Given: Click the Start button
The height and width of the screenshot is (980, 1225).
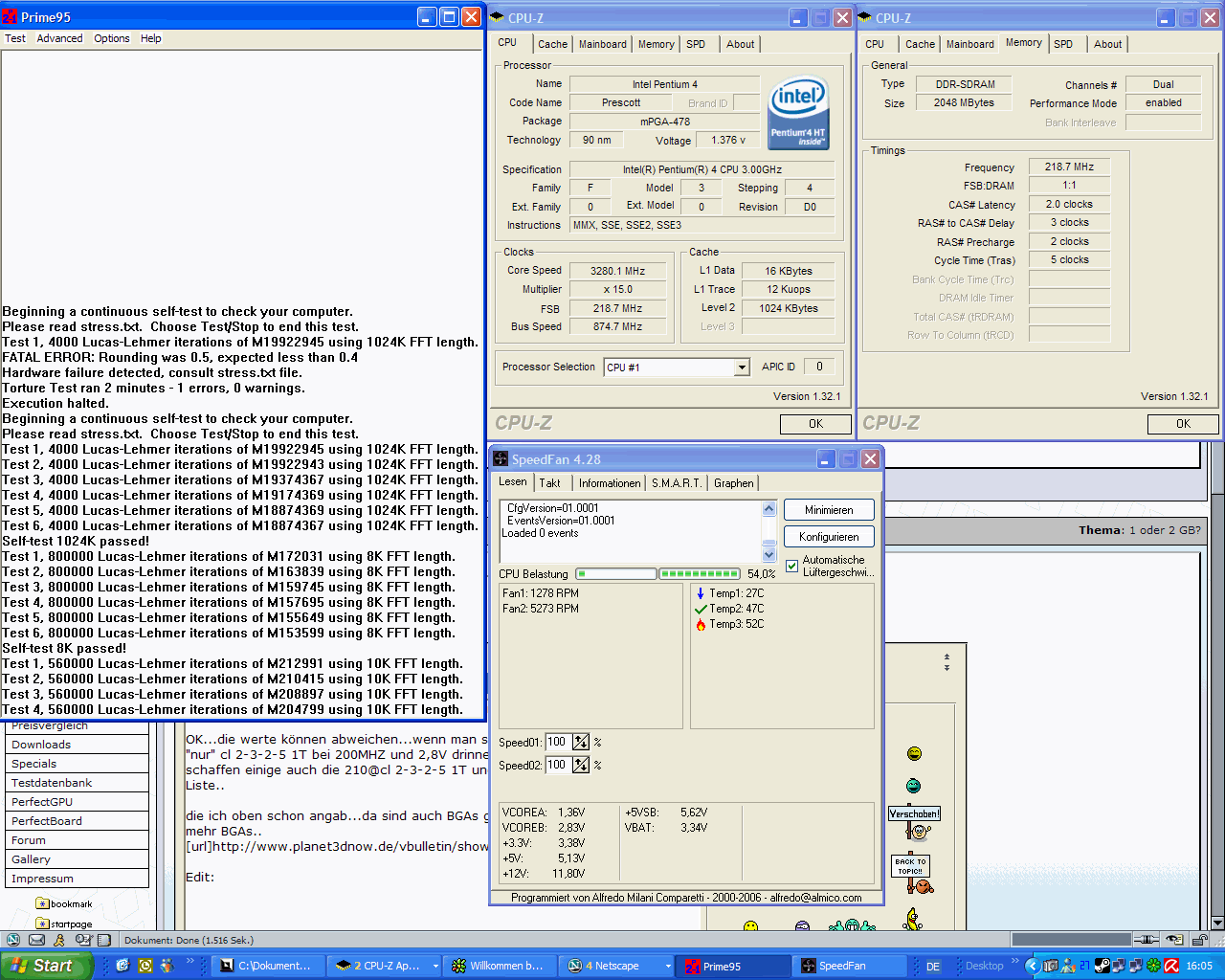Looking at the screenshot, I should 47,966.
